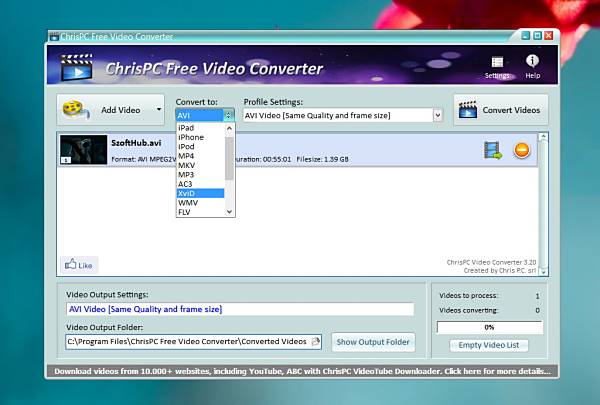Click the Video Output Folder path field
600x405 pixels.
(194, 342)
